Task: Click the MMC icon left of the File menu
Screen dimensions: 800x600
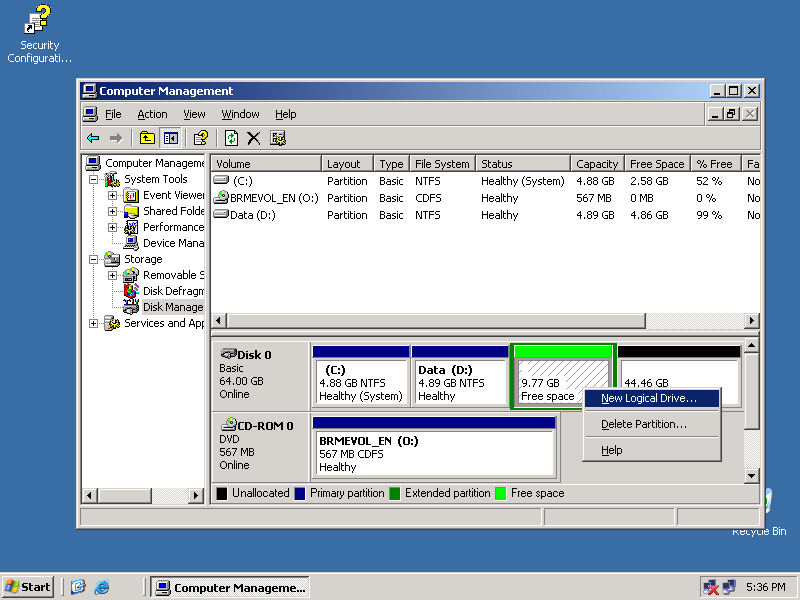Action: [x=90, y=114]
